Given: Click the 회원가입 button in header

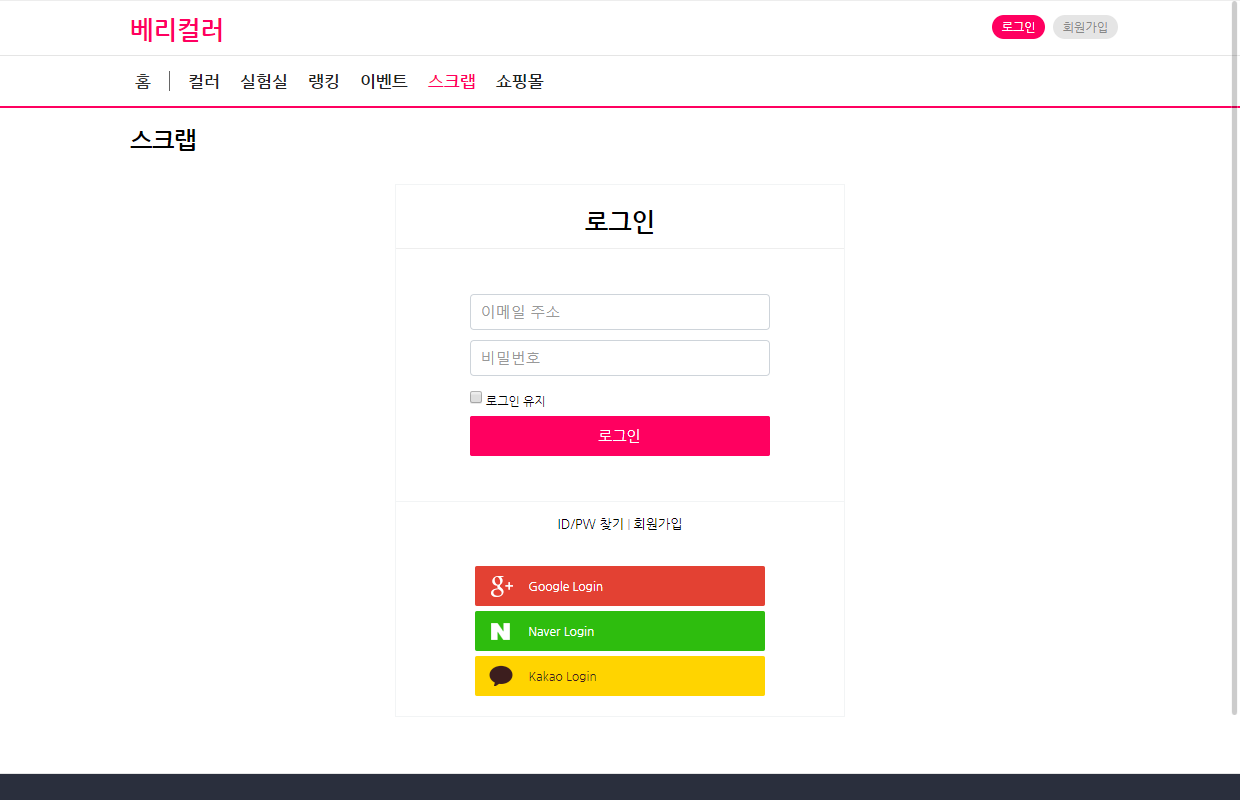Looking at the screenshot, I should click(x=1085, y=27).
